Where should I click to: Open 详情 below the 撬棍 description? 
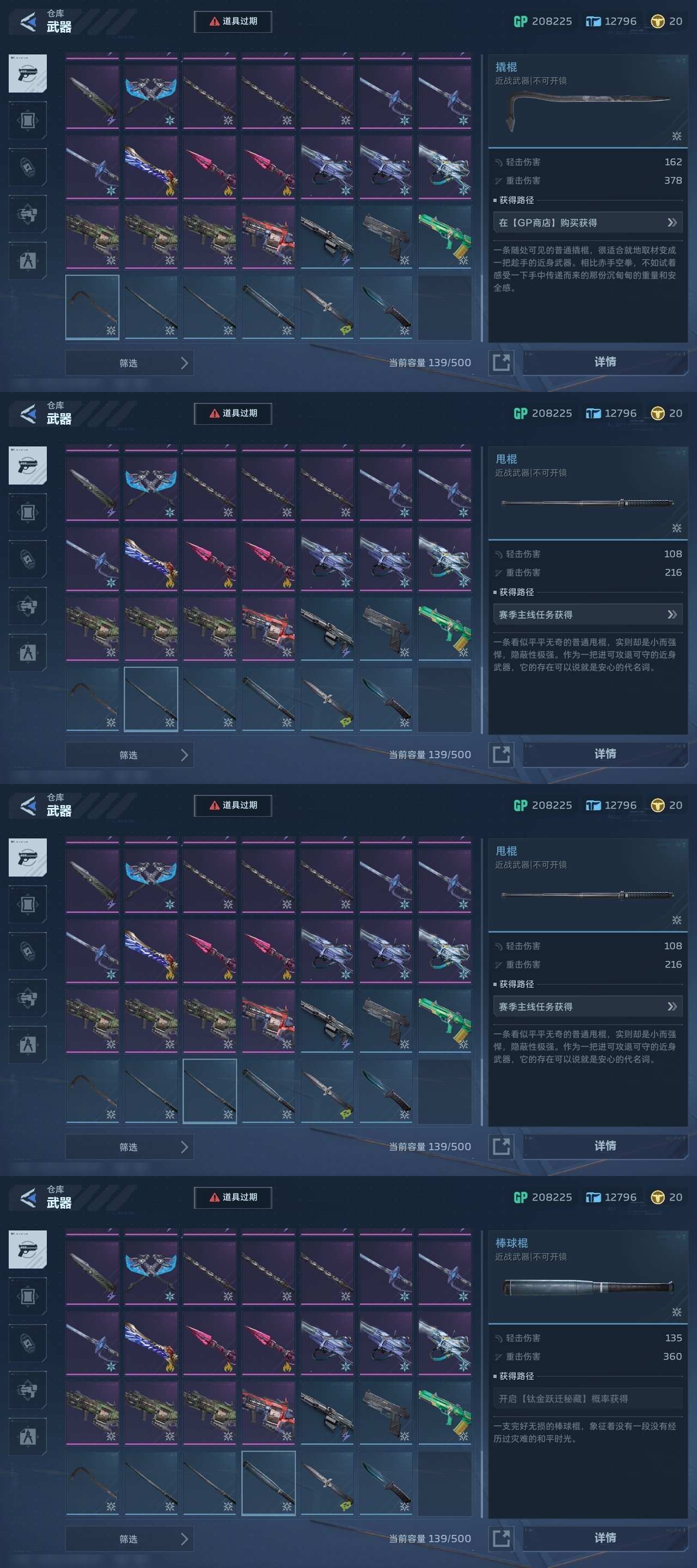pyautogui.click(x=605, y=362)
